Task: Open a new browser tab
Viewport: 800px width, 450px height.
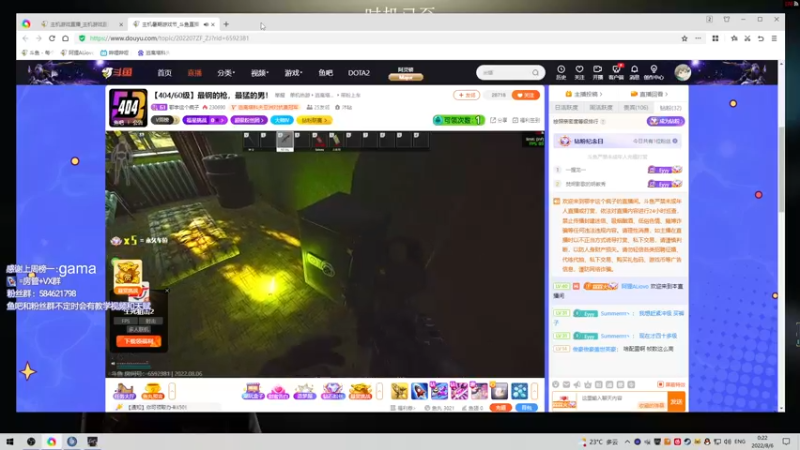Action: 226,24
